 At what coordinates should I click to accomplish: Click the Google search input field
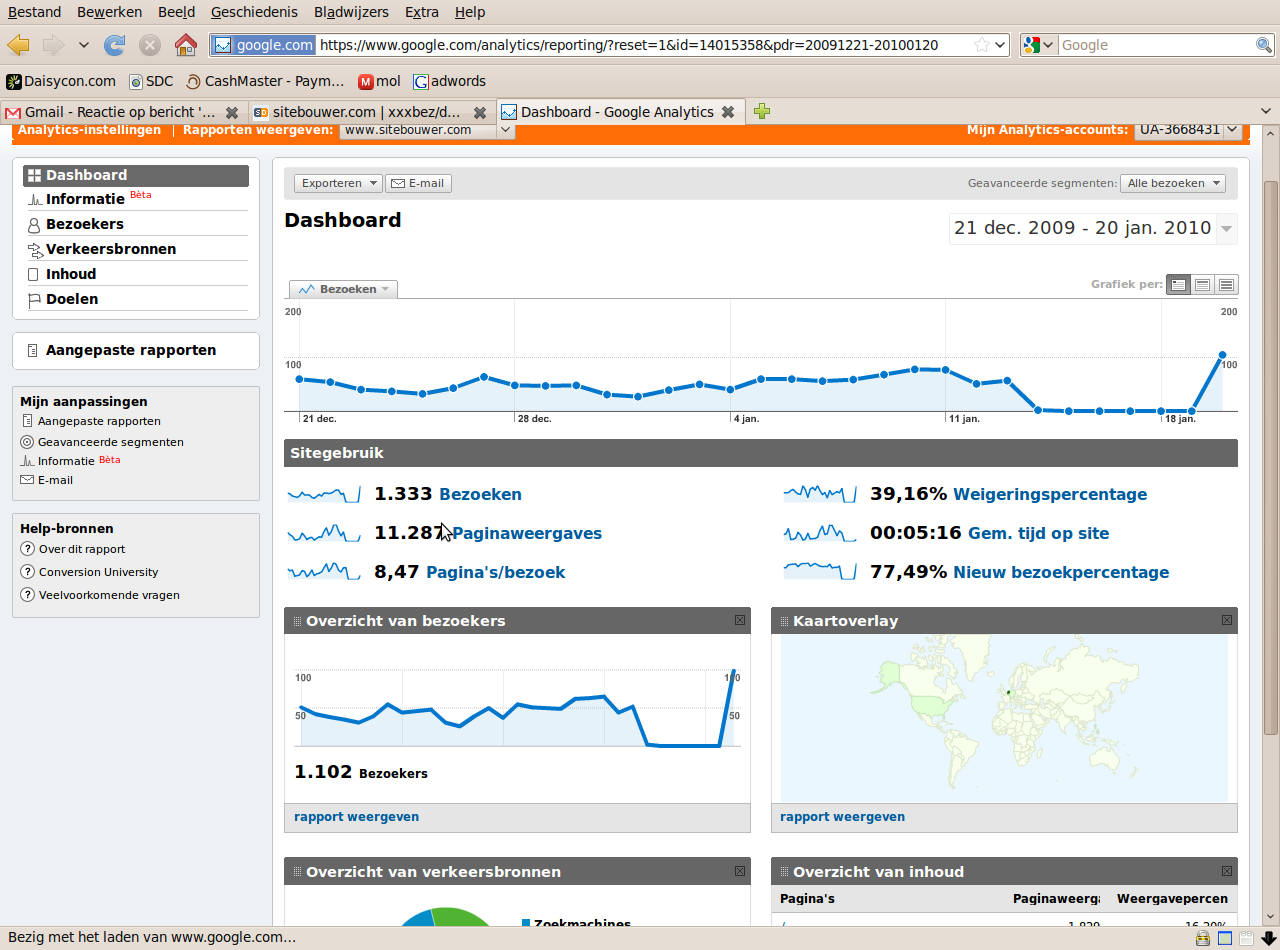point(1156,45)
